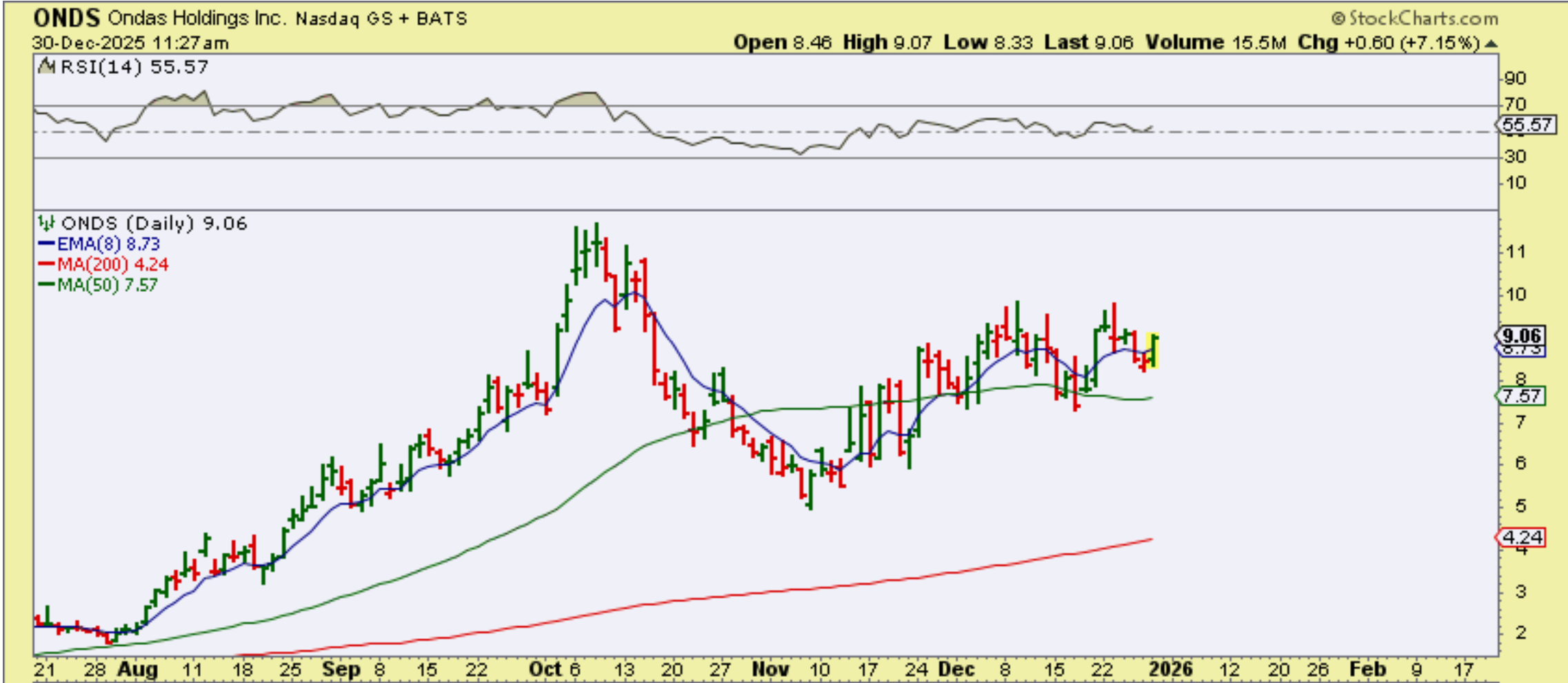Click the Last 9.06 value in the header
1568x683 pixels.
tap(1089, 43)
